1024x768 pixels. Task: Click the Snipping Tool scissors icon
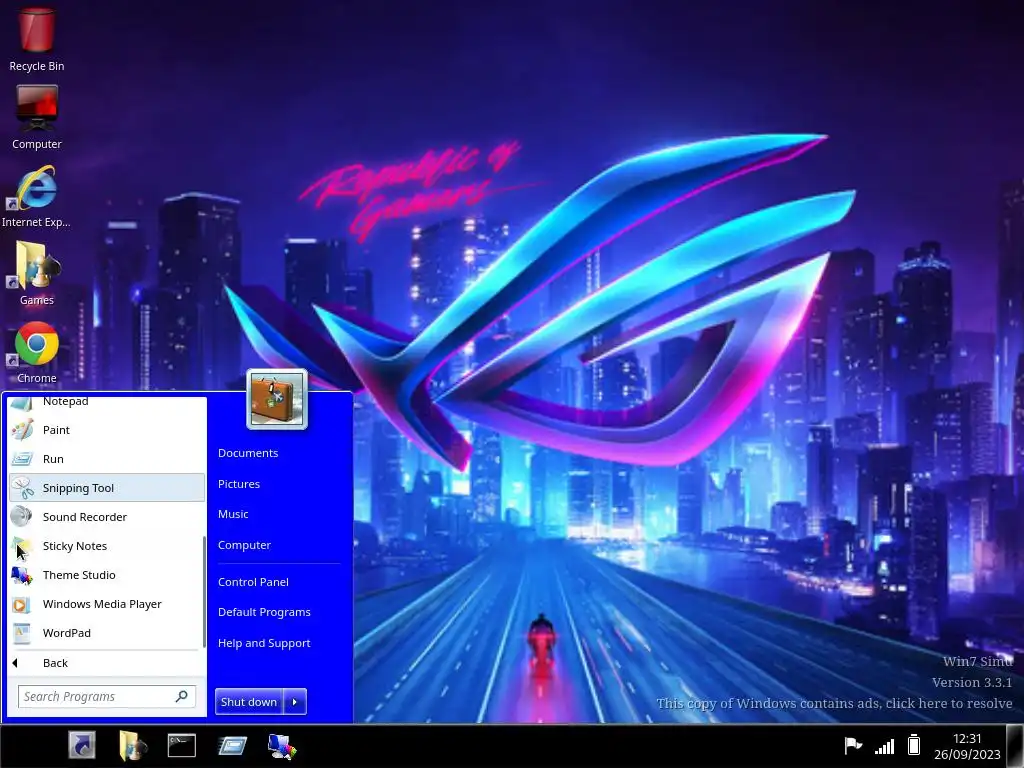22,488
